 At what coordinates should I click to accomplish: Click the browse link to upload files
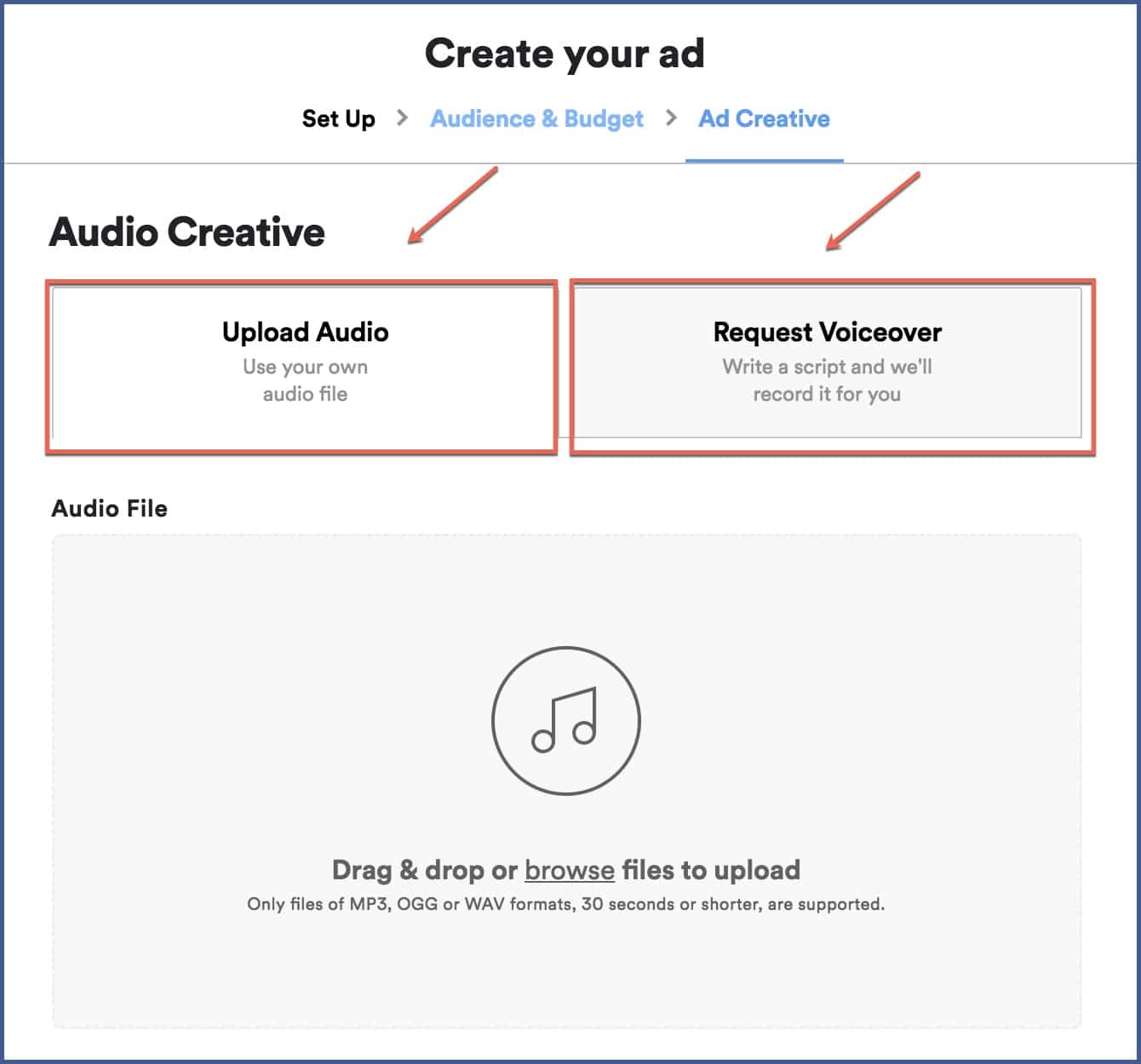(569, 870)
